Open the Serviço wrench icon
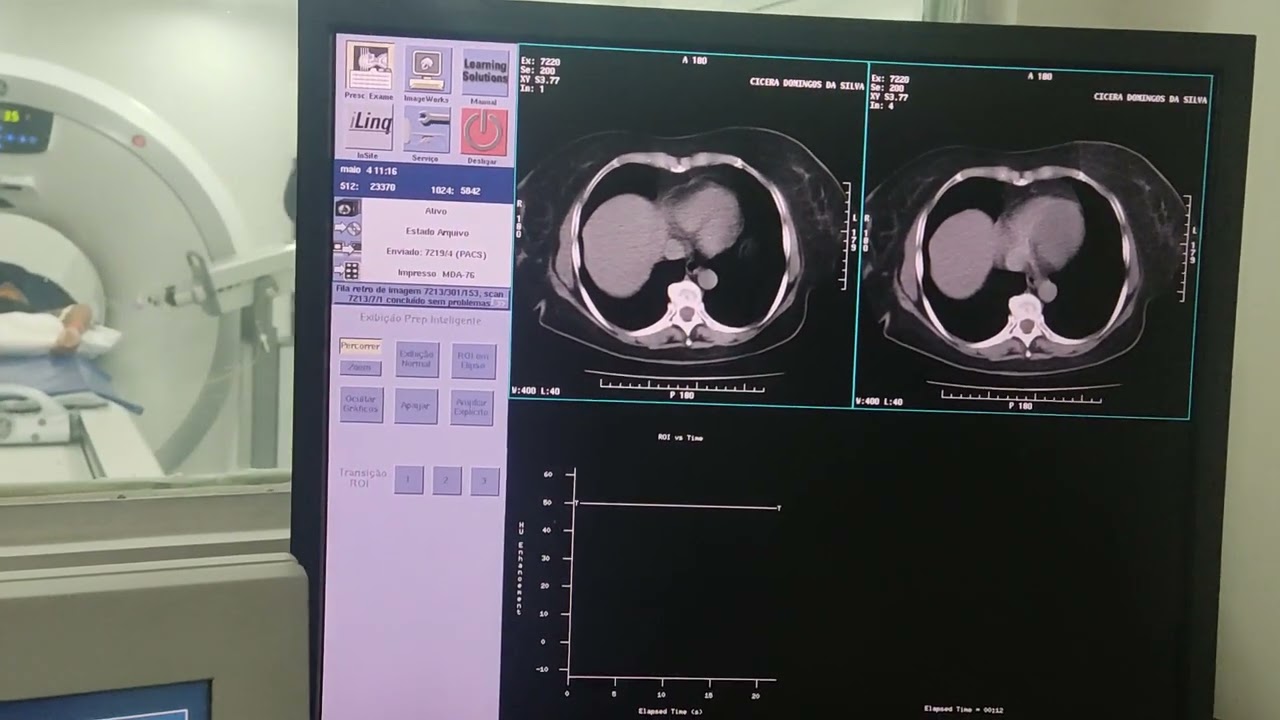Screen dimensions: 1280x720 (426, 130)
